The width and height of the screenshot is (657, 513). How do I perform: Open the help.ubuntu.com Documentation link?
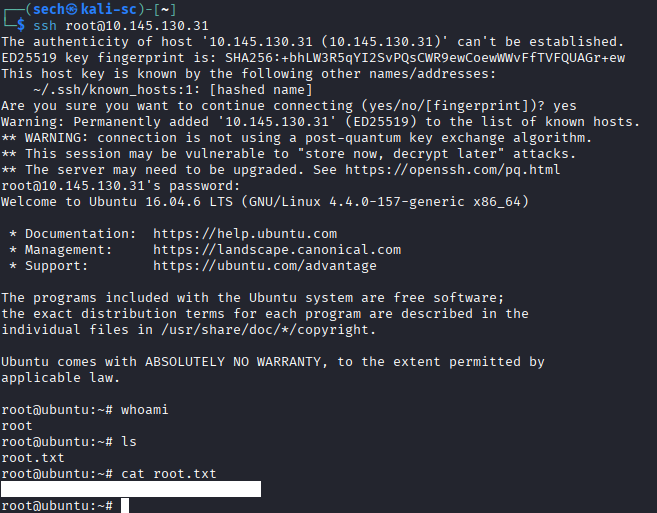pyautogui.click(x=245, y=234)
